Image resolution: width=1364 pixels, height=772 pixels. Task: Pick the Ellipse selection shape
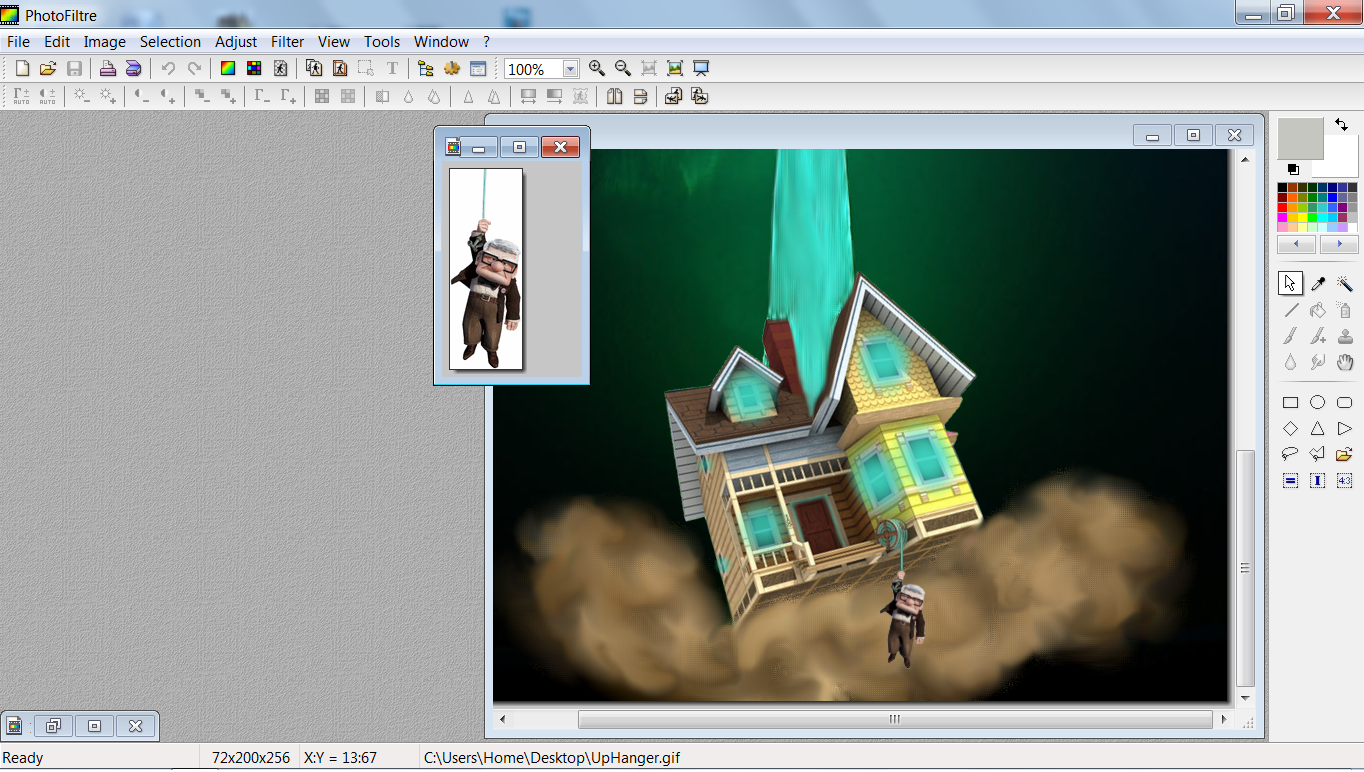point(1318,403)
